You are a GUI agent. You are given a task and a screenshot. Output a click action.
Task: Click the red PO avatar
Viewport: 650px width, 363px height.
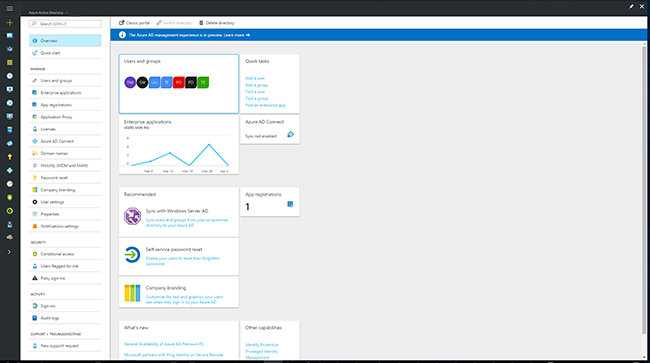[x=179, y=82]
